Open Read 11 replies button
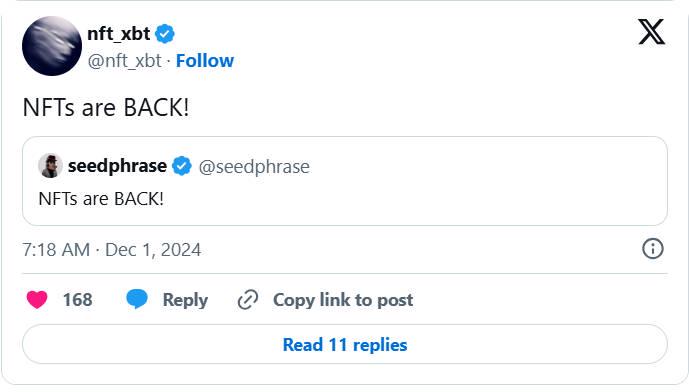The image size is (689, 392). point(345,344)
